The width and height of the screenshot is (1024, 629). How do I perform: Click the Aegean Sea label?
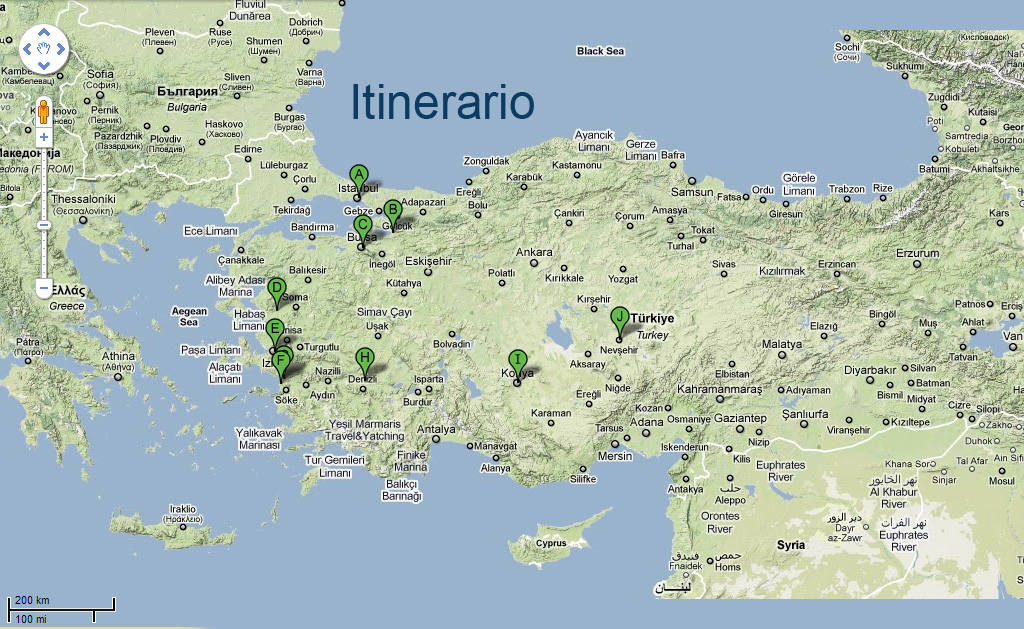189,317
